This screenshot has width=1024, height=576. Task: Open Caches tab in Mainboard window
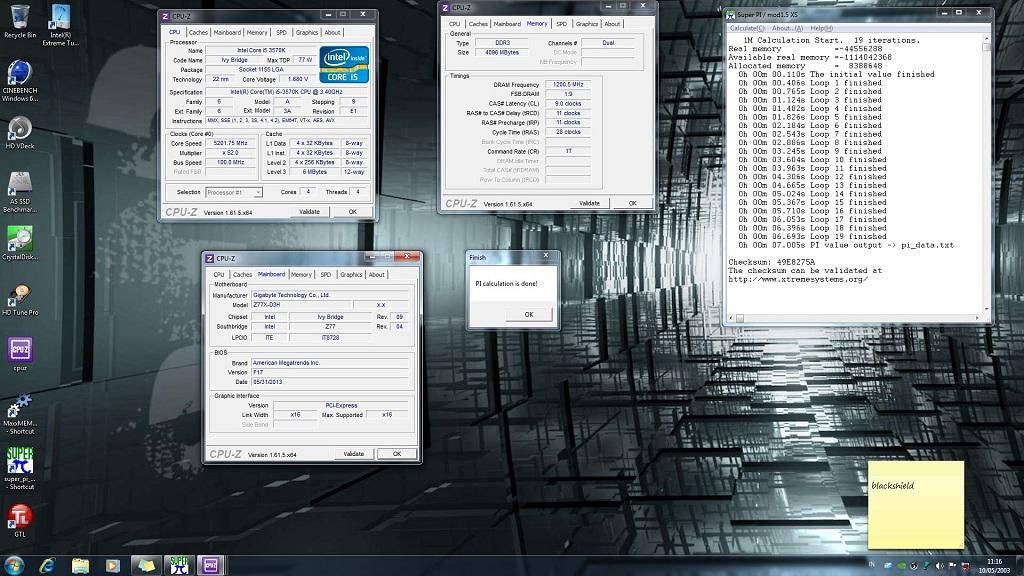tap(242, 274)
